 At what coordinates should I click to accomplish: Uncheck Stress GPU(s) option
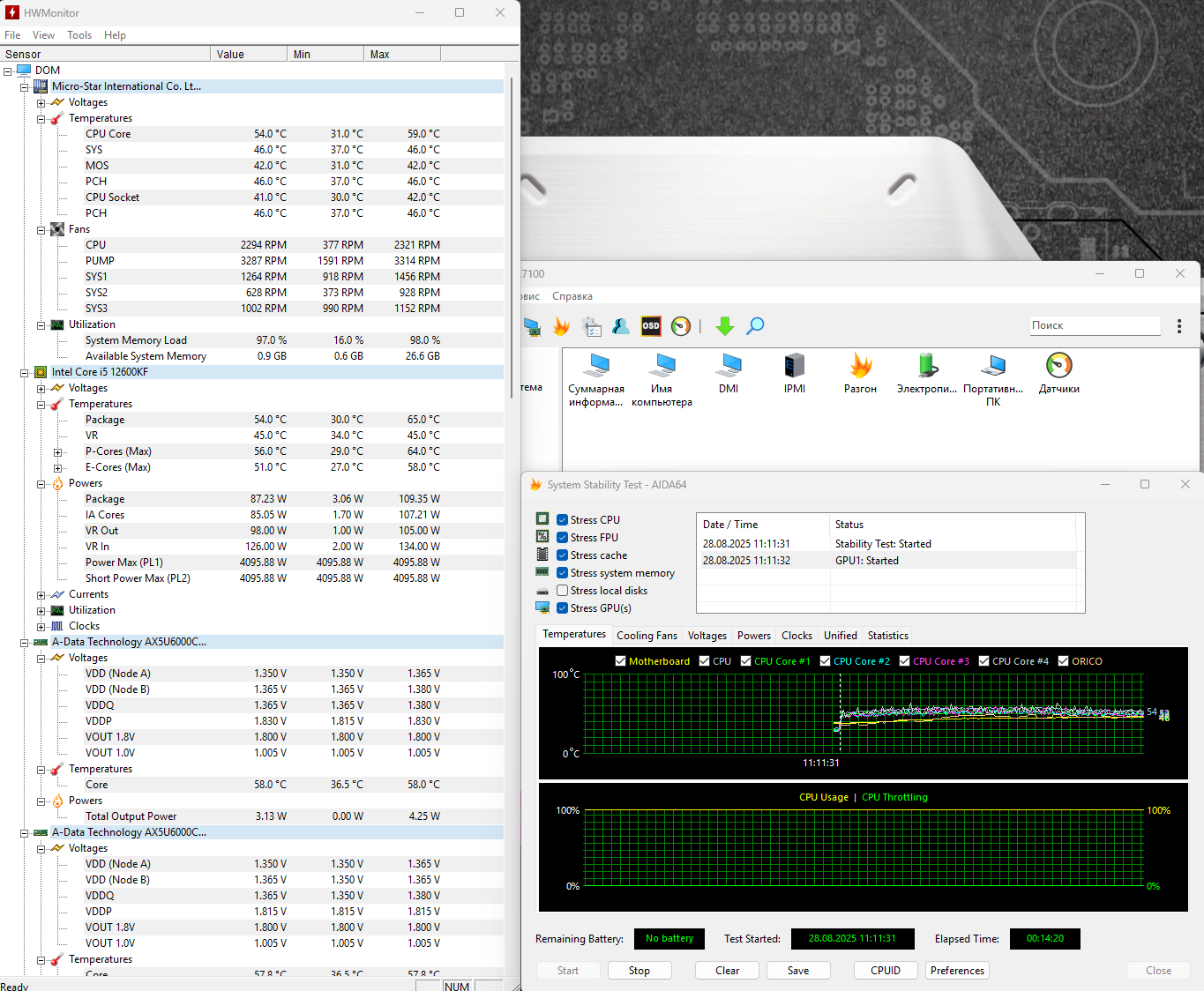(563, 608)
